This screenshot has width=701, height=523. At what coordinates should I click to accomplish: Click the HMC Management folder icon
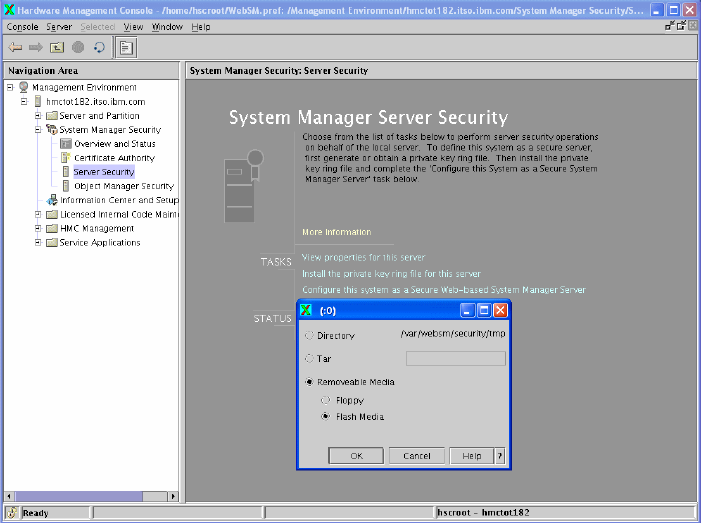[52, 228]
